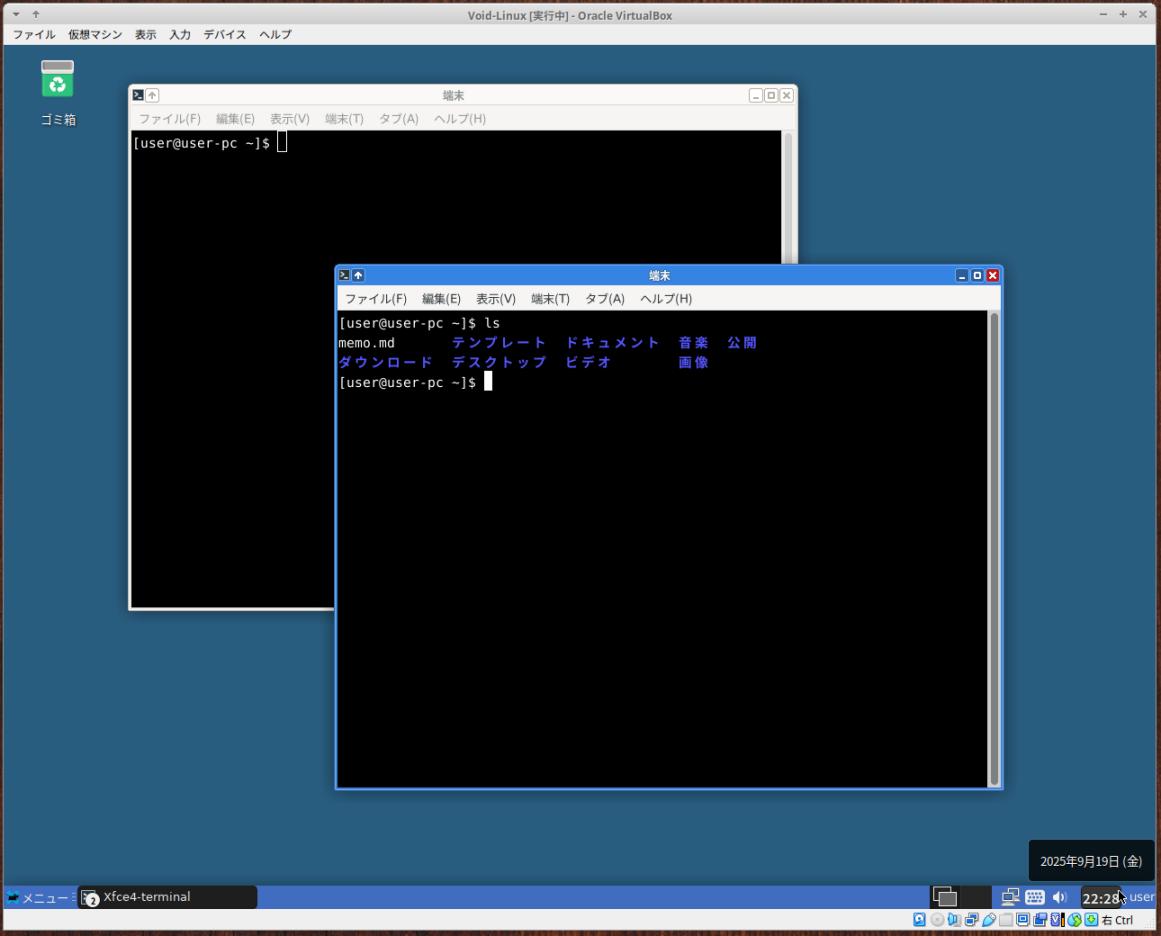Open the VirtualBox 入力 menu
This screenshot has width=1161, height=936.
coord(180,34)
